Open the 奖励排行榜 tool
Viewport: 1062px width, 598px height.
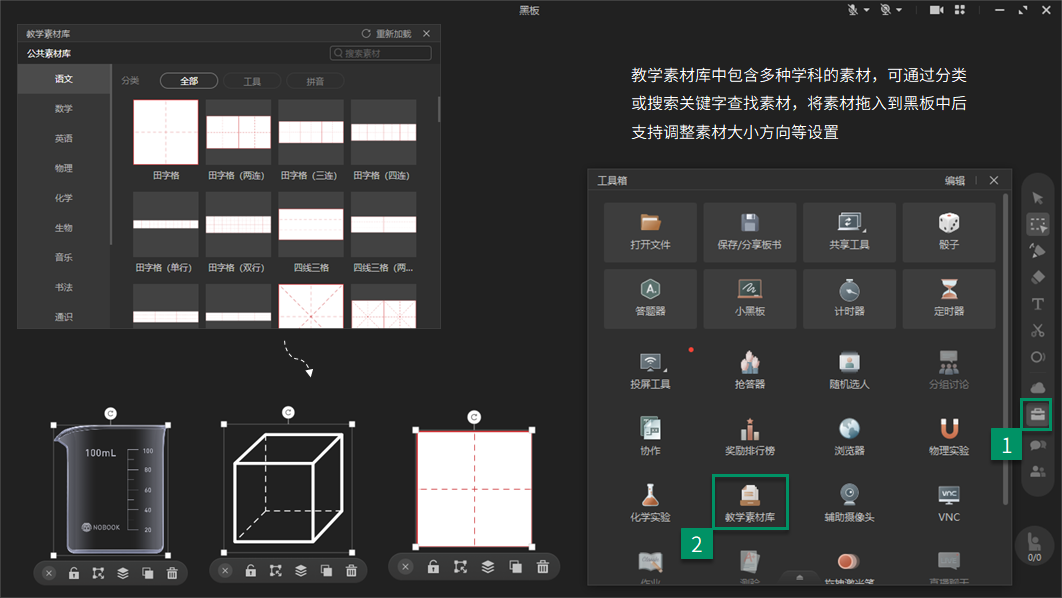750,436
